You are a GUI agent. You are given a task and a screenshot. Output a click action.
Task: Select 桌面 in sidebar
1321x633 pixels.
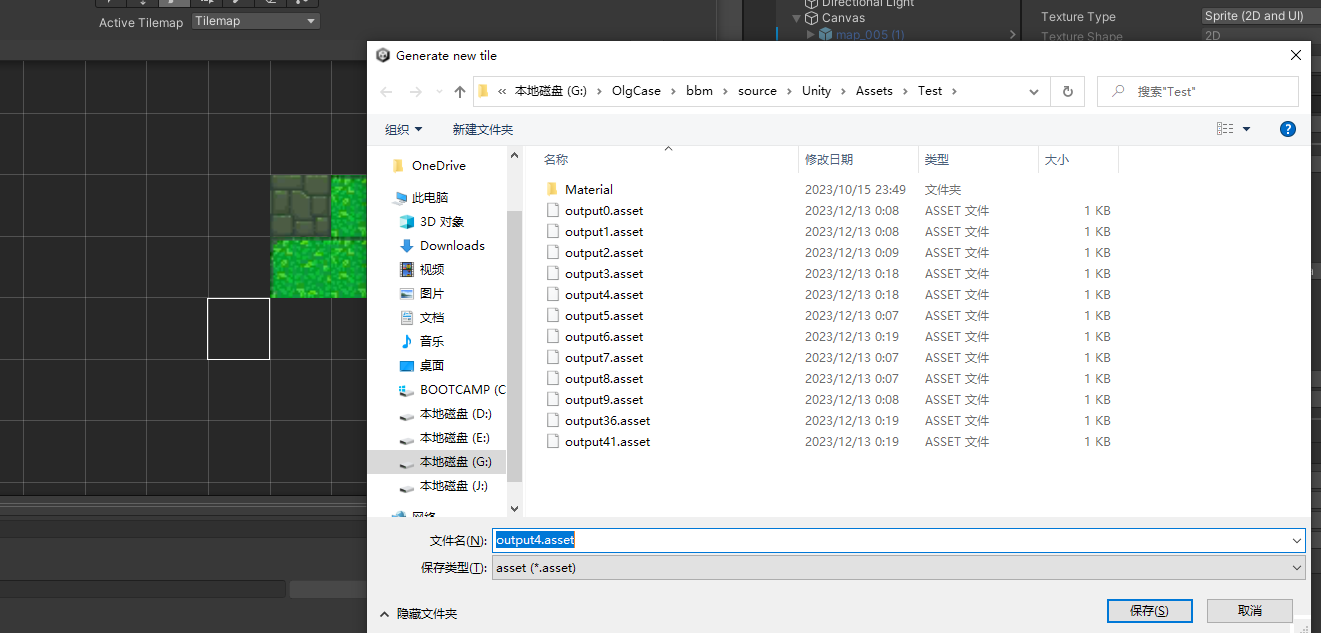pos(431,365)
